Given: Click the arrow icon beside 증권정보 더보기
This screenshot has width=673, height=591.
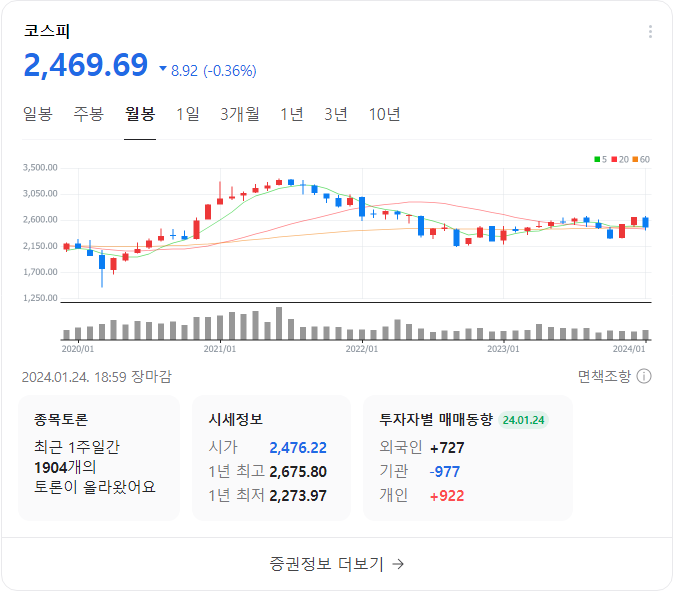Looking at the screenshot, I should (398, 564).
